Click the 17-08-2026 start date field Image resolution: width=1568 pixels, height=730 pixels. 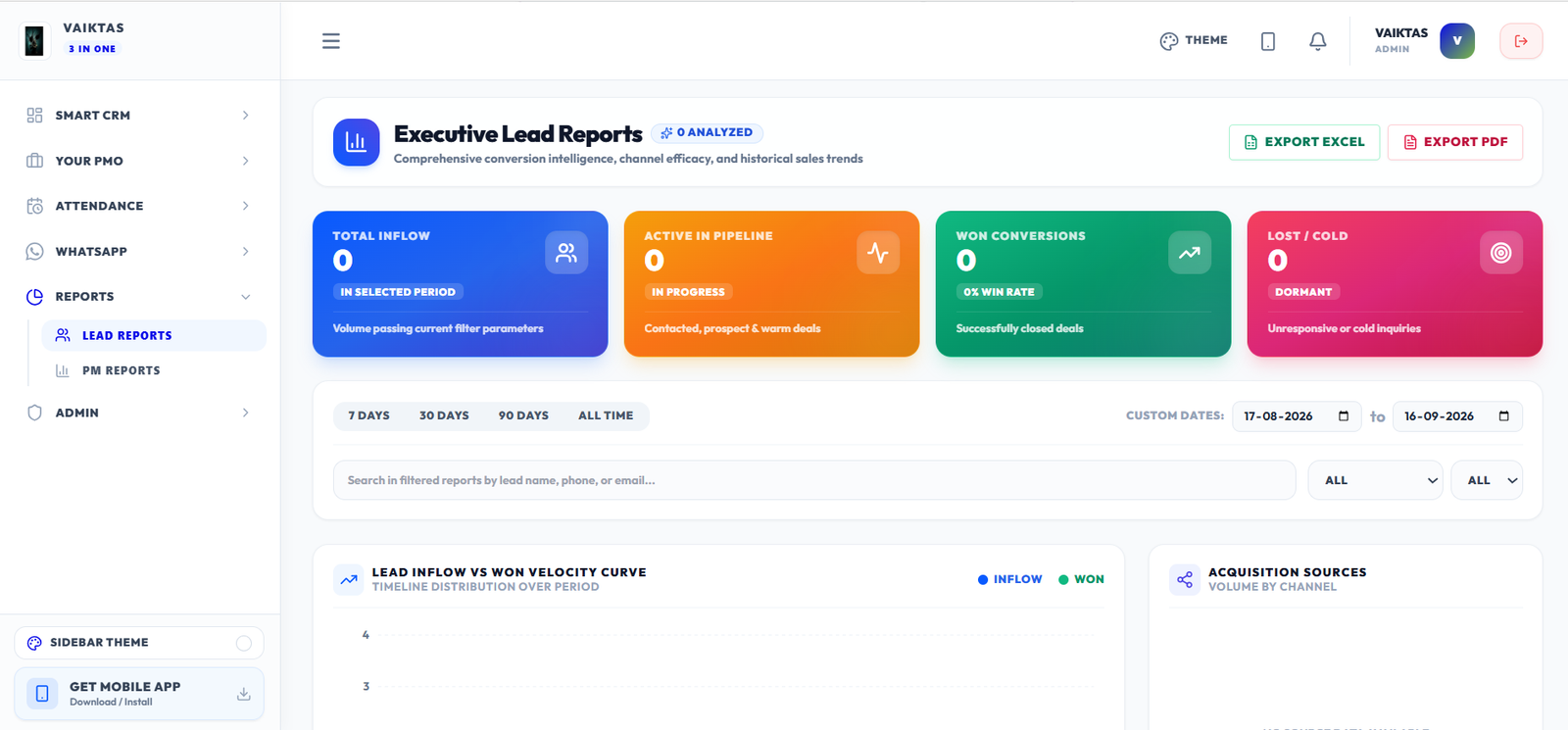click(x=1296, y=416)
